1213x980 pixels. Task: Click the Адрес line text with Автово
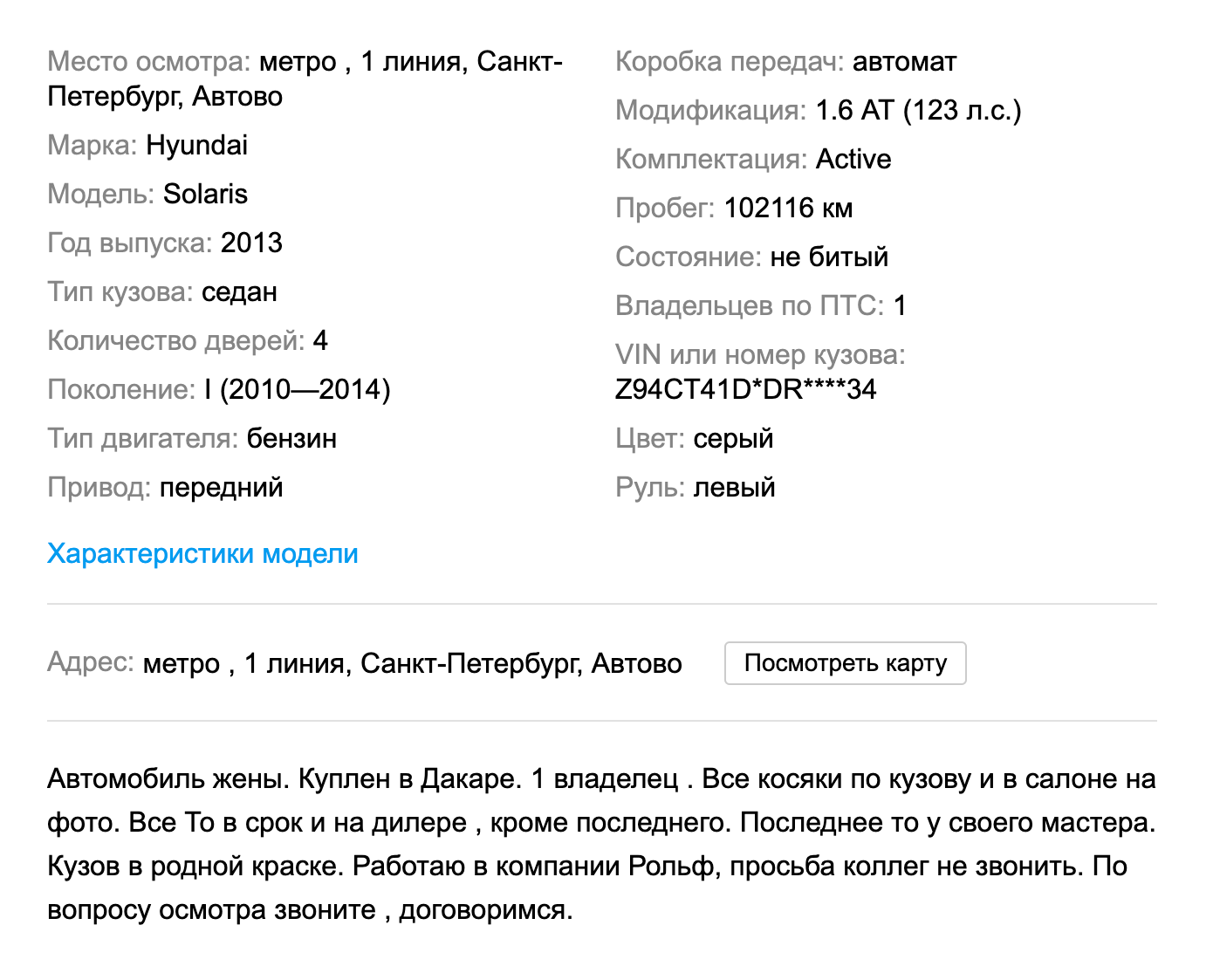(412, 663)
